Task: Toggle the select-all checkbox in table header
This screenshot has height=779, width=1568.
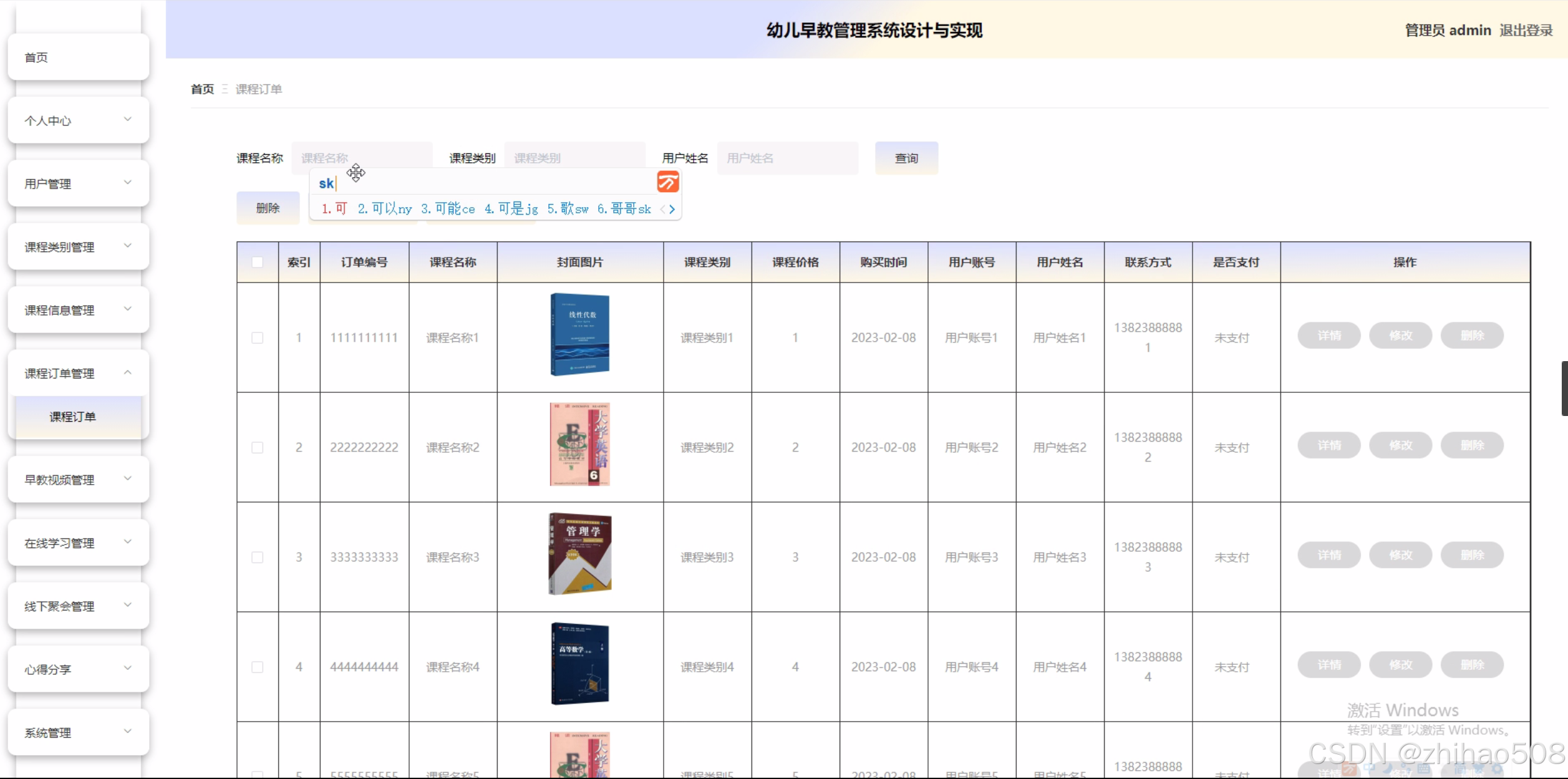Action: pyautogui.click(x=257, y=262)
